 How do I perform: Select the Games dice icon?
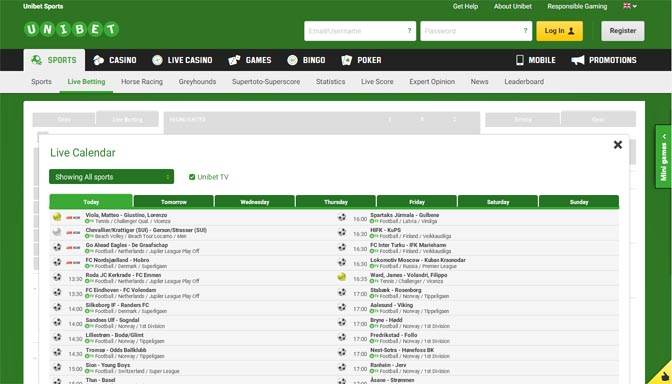click(234, 60)
